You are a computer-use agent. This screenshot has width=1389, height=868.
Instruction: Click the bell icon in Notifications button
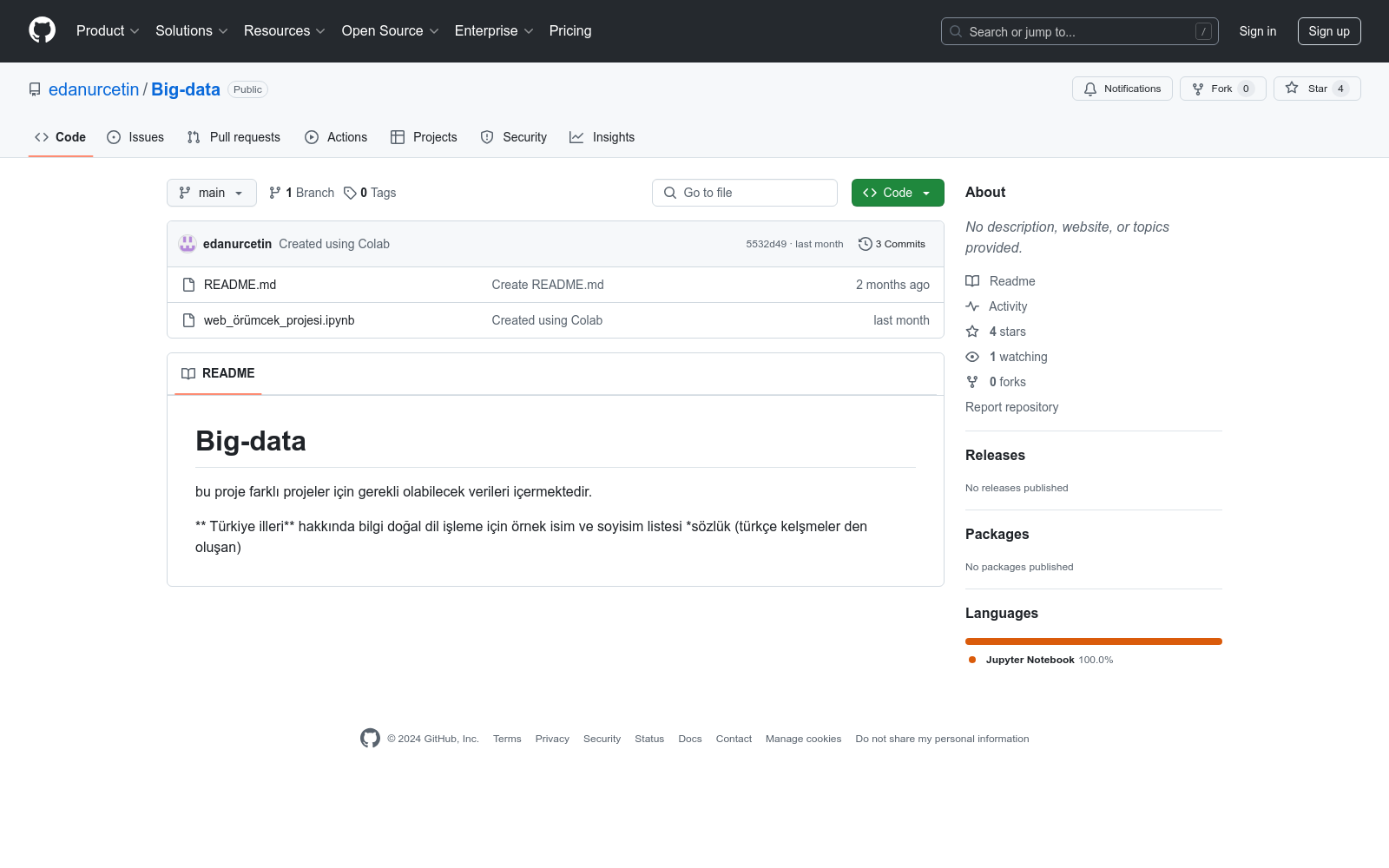(x=1090, y=89)
